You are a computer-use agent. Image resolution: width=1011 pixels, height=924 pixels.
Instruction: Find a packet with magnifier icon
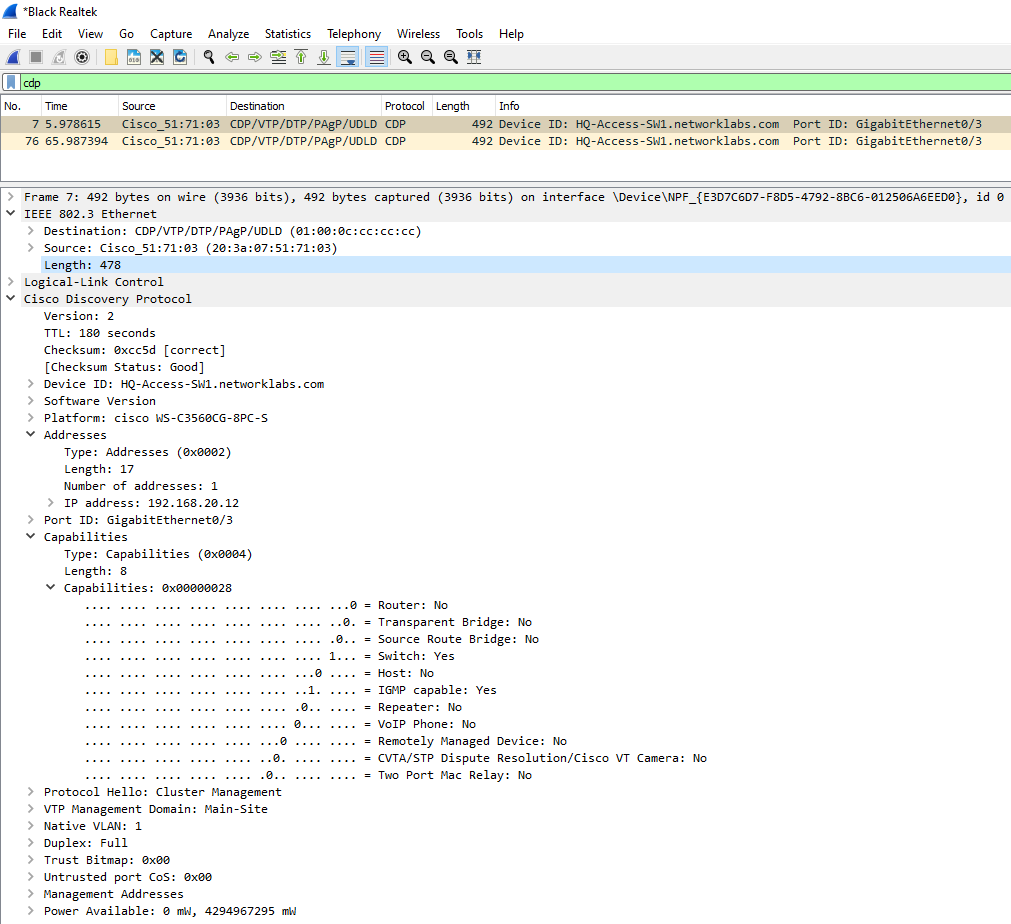click(209, 57)
